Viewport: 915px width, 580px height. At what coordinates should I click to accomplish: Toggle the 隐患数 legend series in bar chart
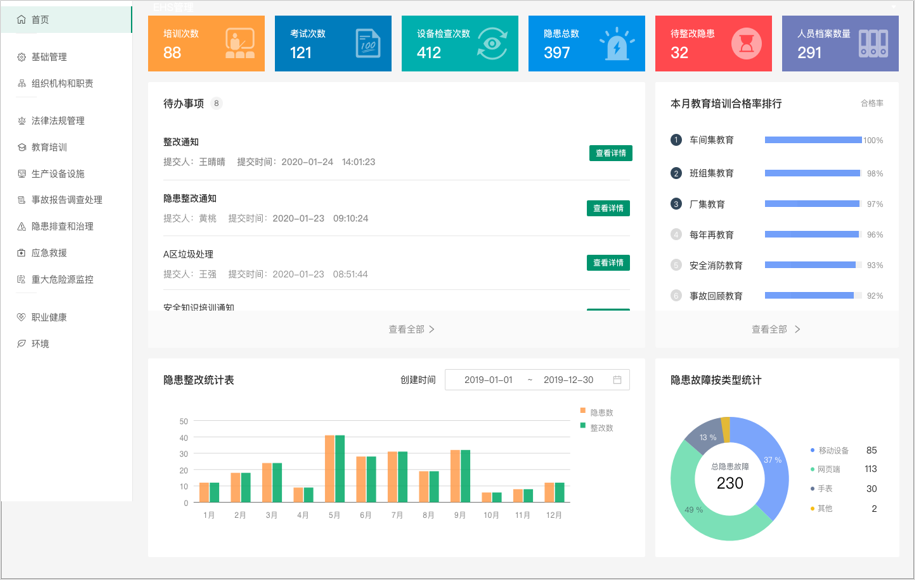[x=596, y=412]
